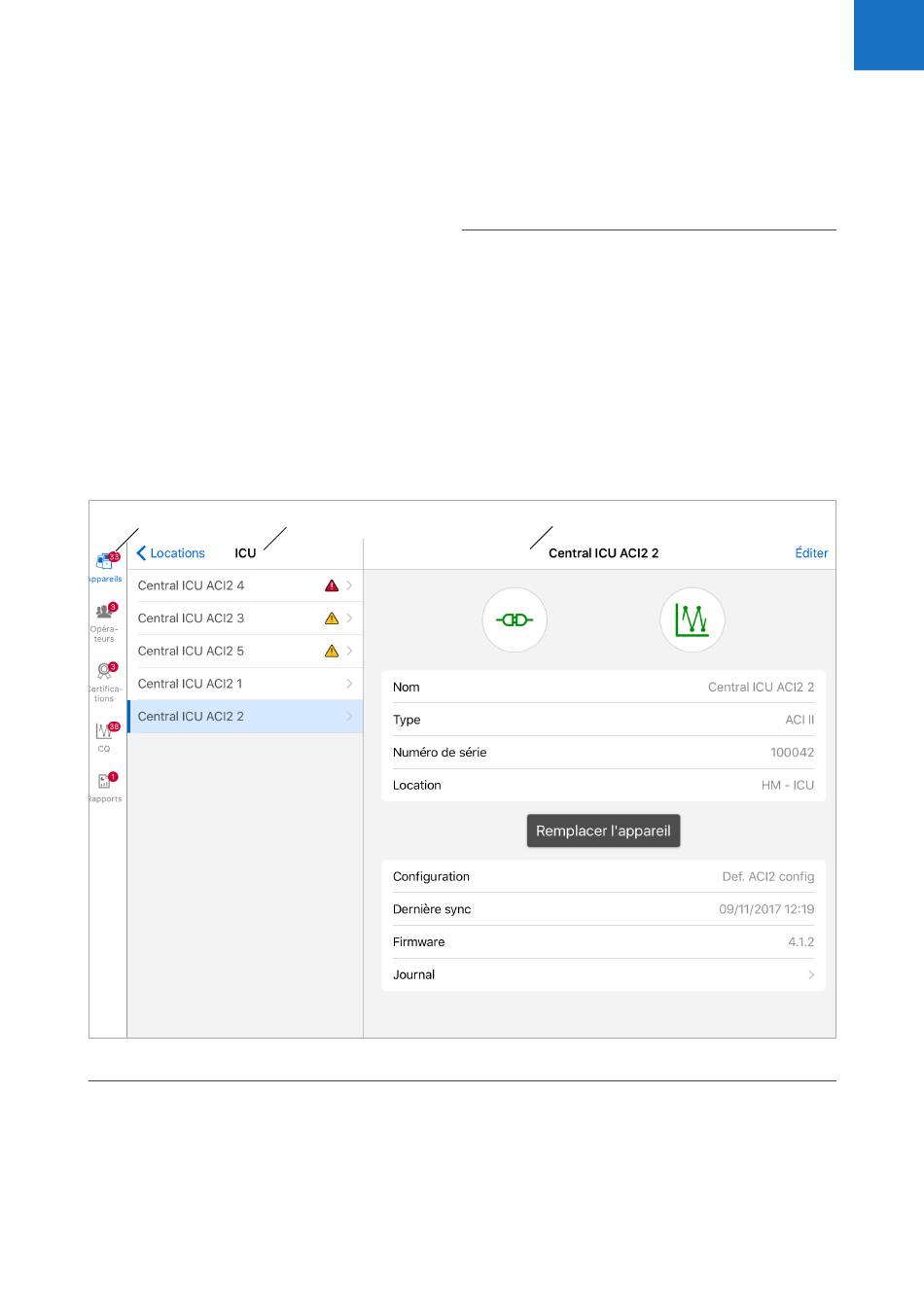Screen dimensions: 924x1307
Task: Click the Éditer link
Action: [x=811, y=553]
